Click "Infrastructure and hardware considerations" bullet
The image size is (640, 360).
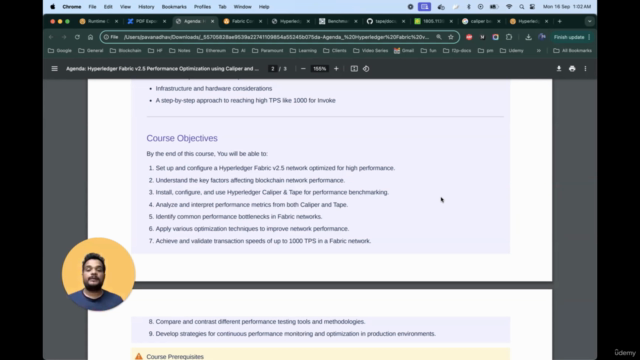tap(213, 88)
